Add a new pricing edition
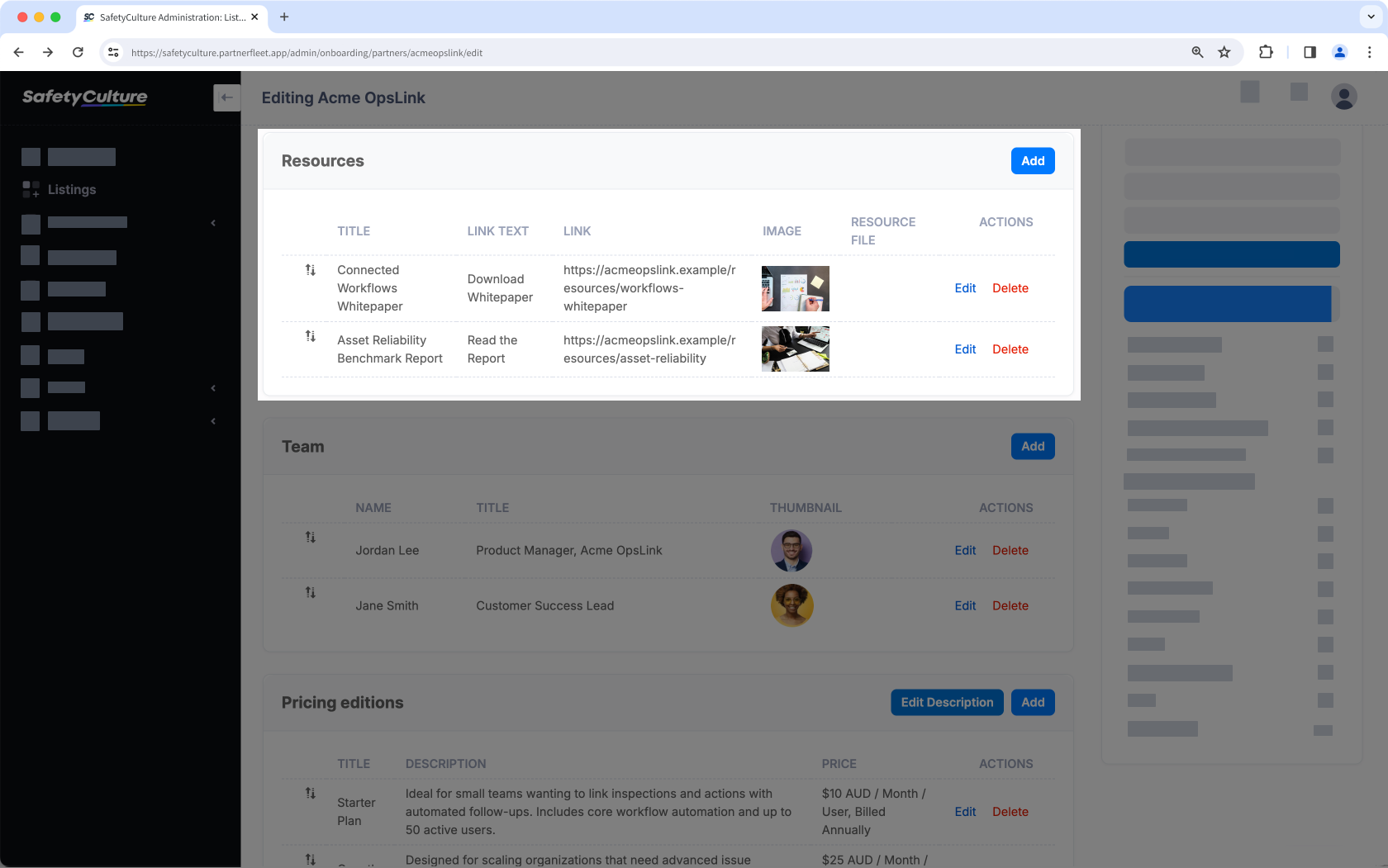 [x=1033, y=703]
